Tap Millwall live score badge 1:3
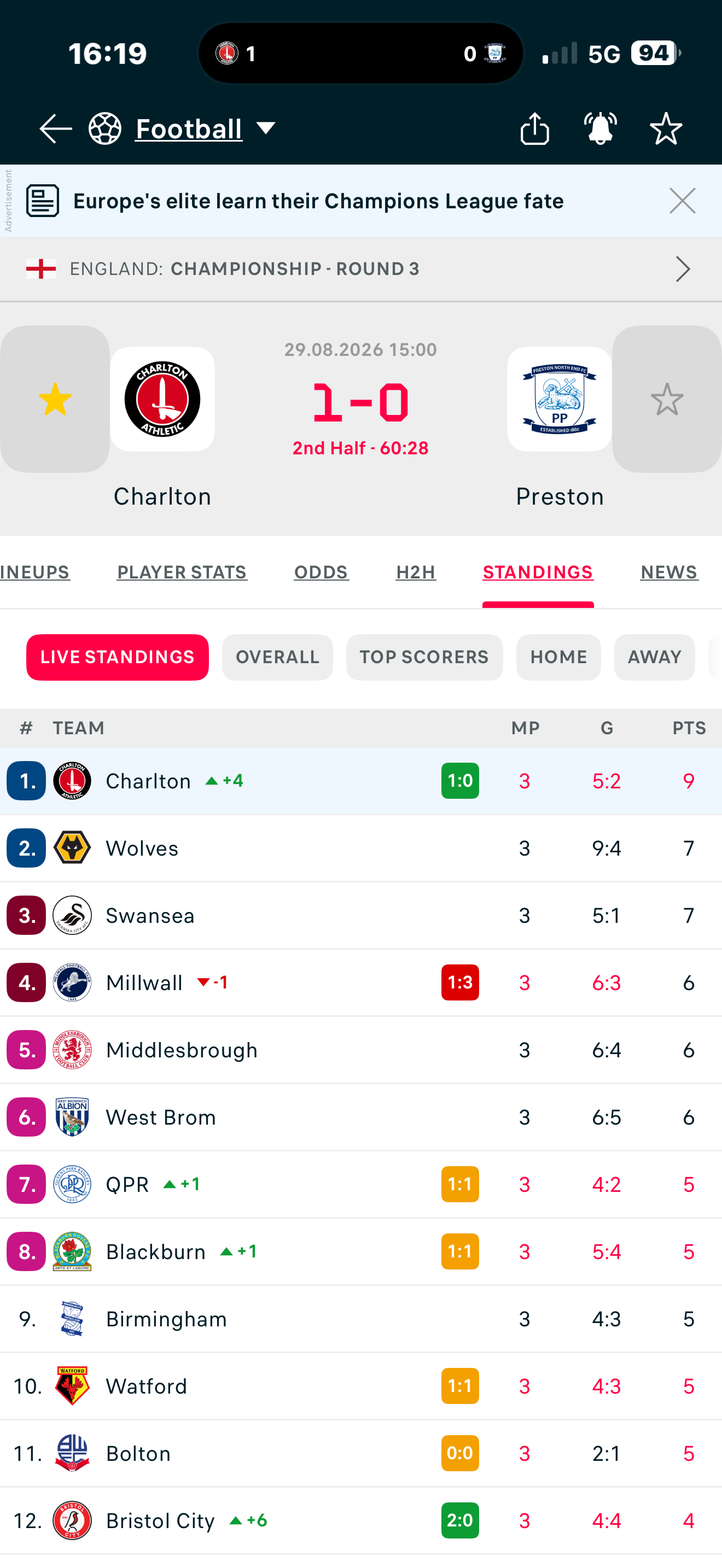Screen dimensions: 722x1568 pos(460,982)
